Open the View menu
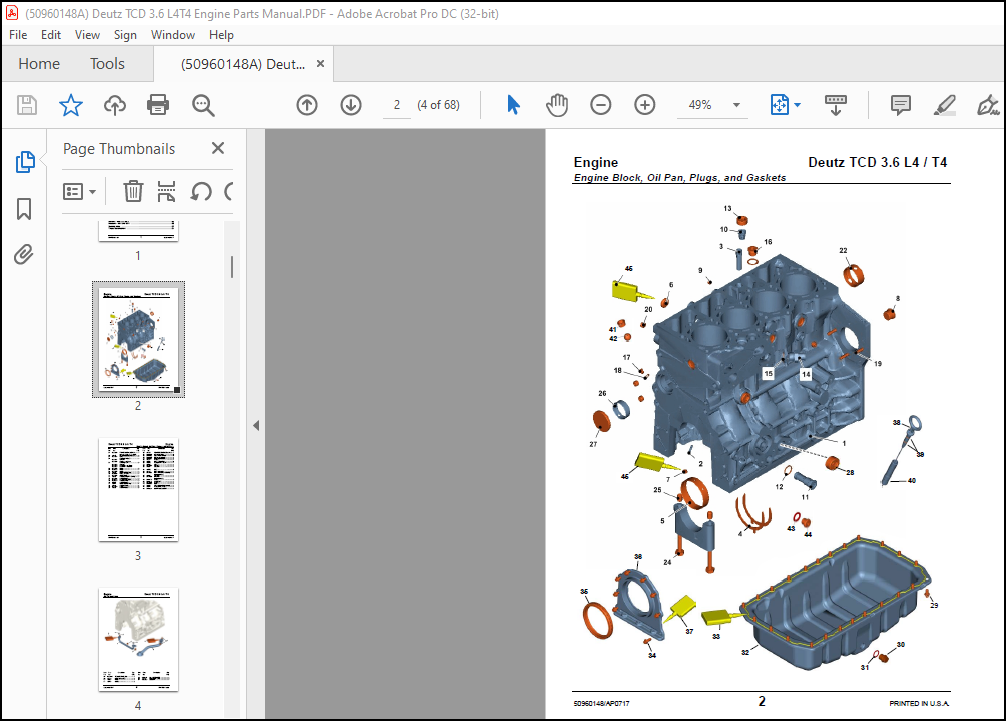 click(x=87, y=35)
